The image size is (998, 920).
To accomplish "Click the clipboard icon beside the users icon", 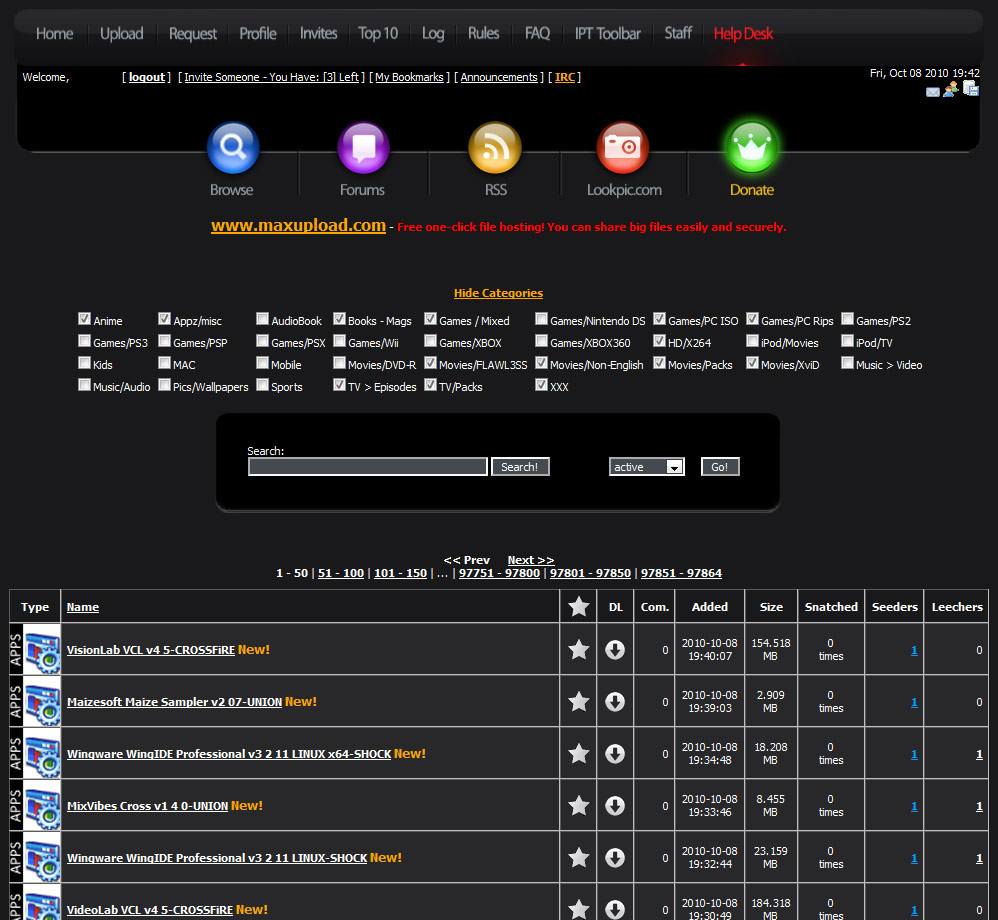I will 971,88.
